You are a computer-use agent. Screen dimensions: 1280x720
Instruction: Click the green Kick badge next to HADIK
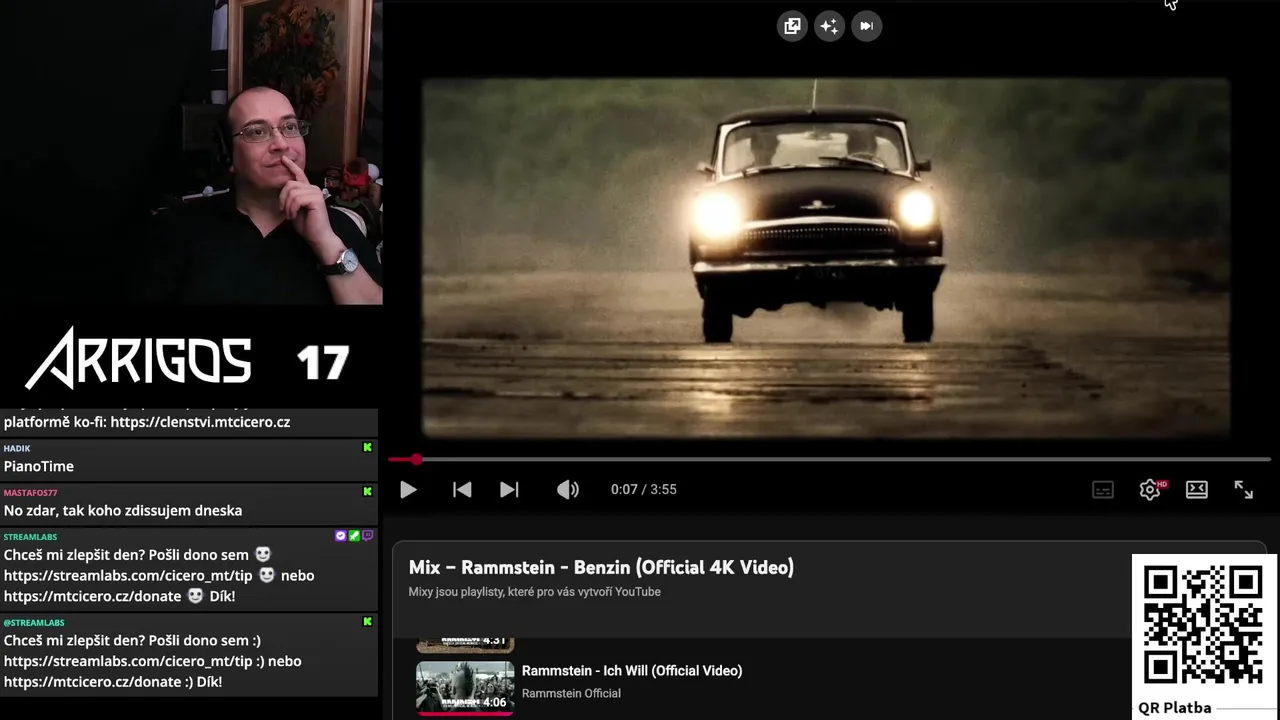(x=367, y=448)
